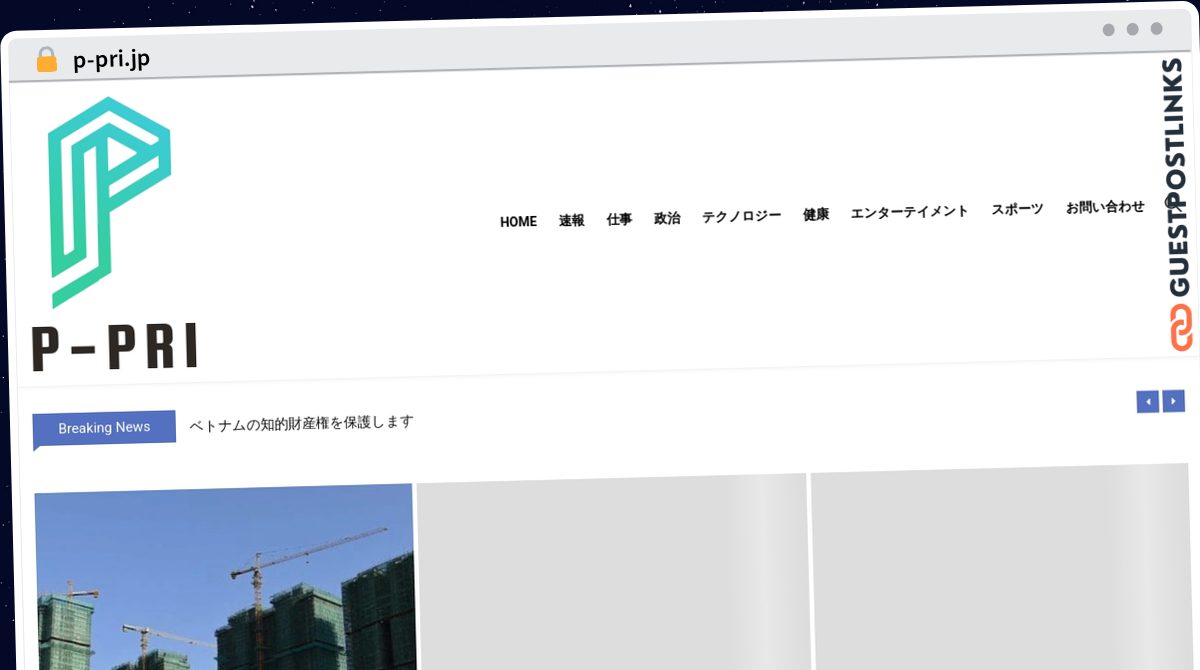The width and height of the screenshot is (1200, 670).
Task: Click the Breaking News label
Action: tap(104, 428)
